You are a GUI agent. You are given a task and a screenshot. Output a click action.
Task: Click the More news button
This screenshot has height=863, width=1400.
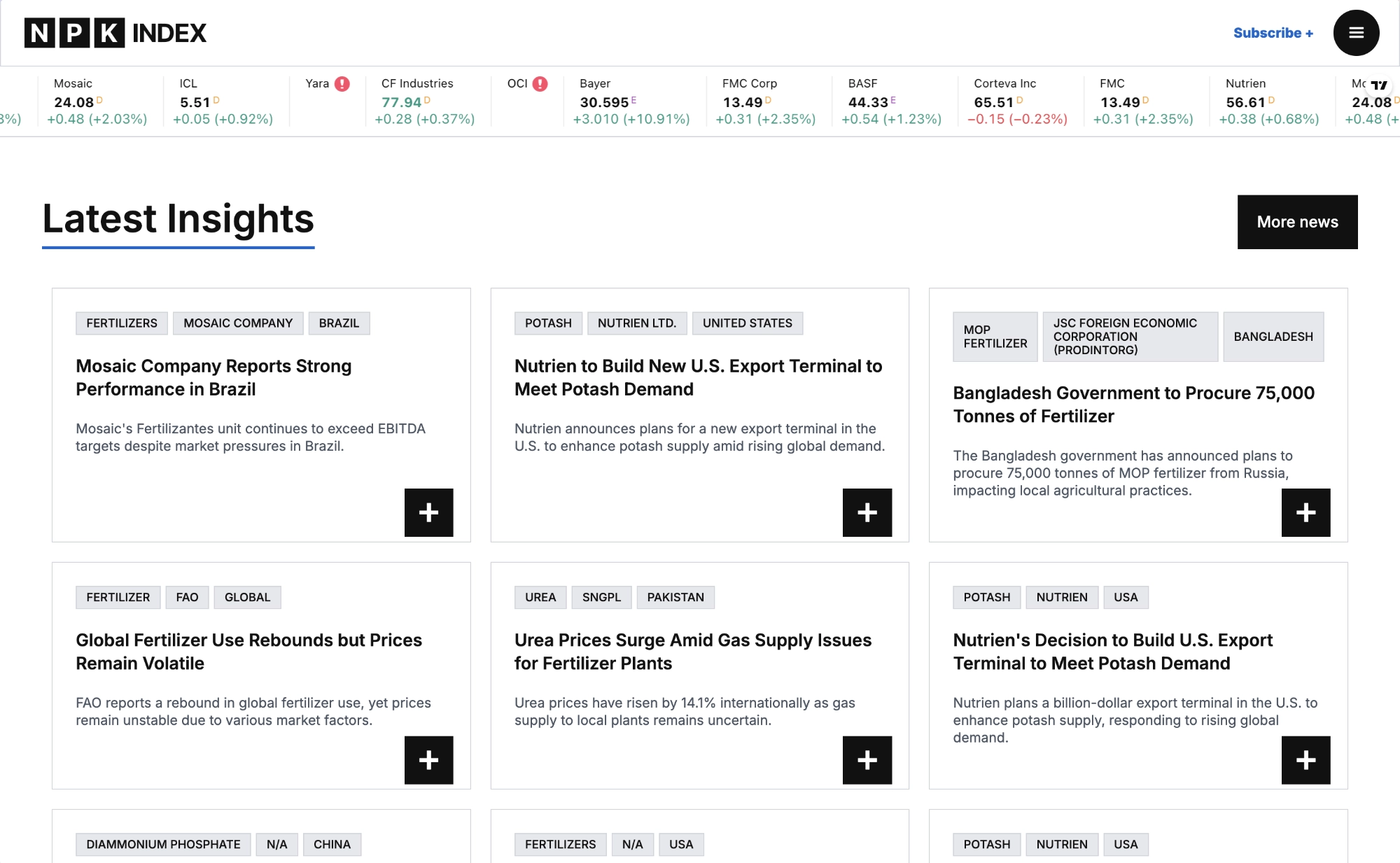coord(1296,222)
